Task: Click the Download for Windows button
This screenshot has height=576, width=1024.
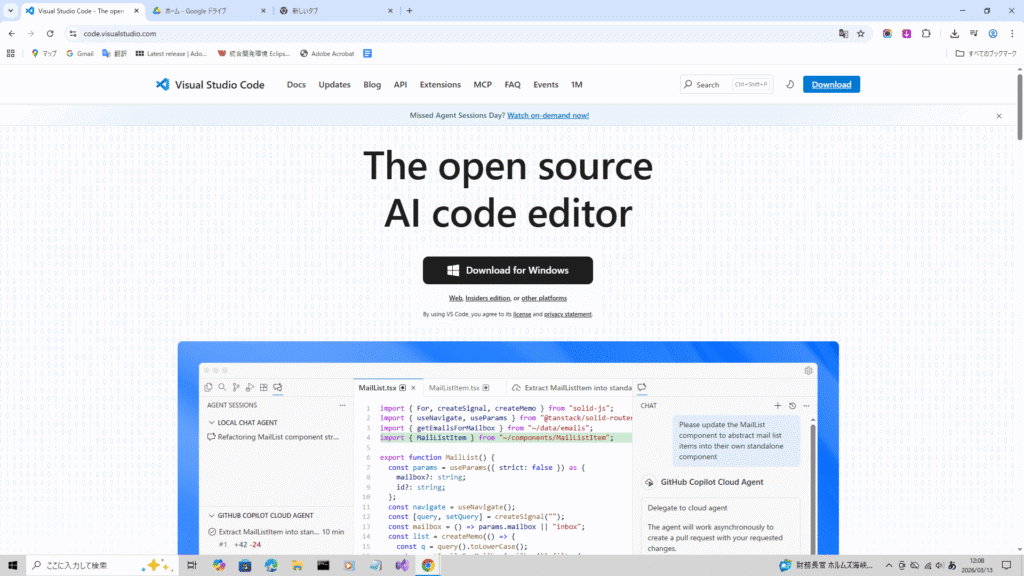Action: coord(507,270)
